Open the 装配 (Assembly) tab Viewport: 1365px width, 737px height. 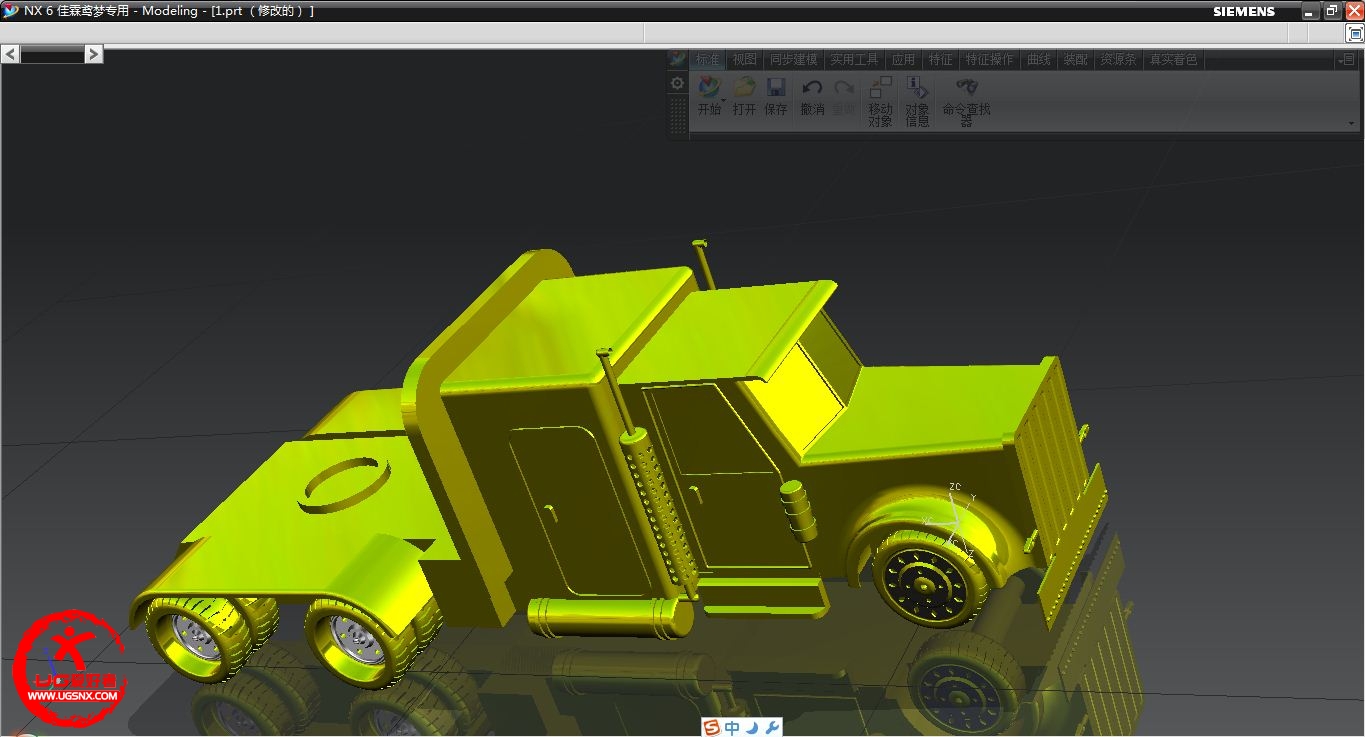coord(1075,59)
